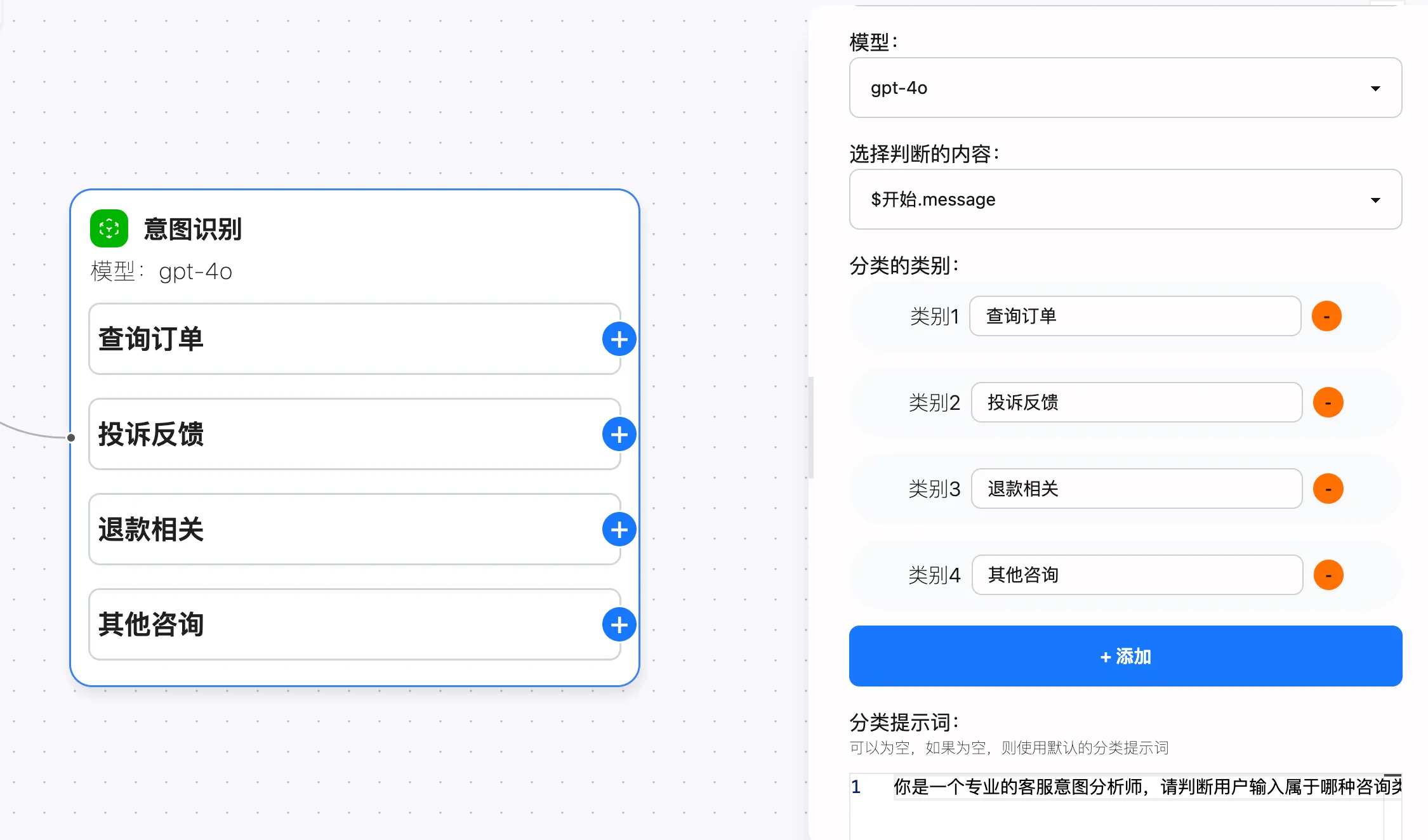
Task: Edit the 类别4 field containing 其他咨询
Action: click(x=1137, y=575)
